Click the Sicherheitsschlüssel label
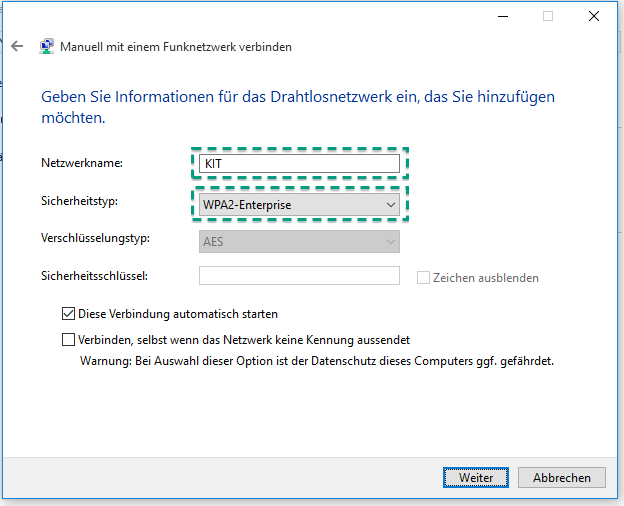Viewport: 624px width, 506px height. [x=94, y=275]
